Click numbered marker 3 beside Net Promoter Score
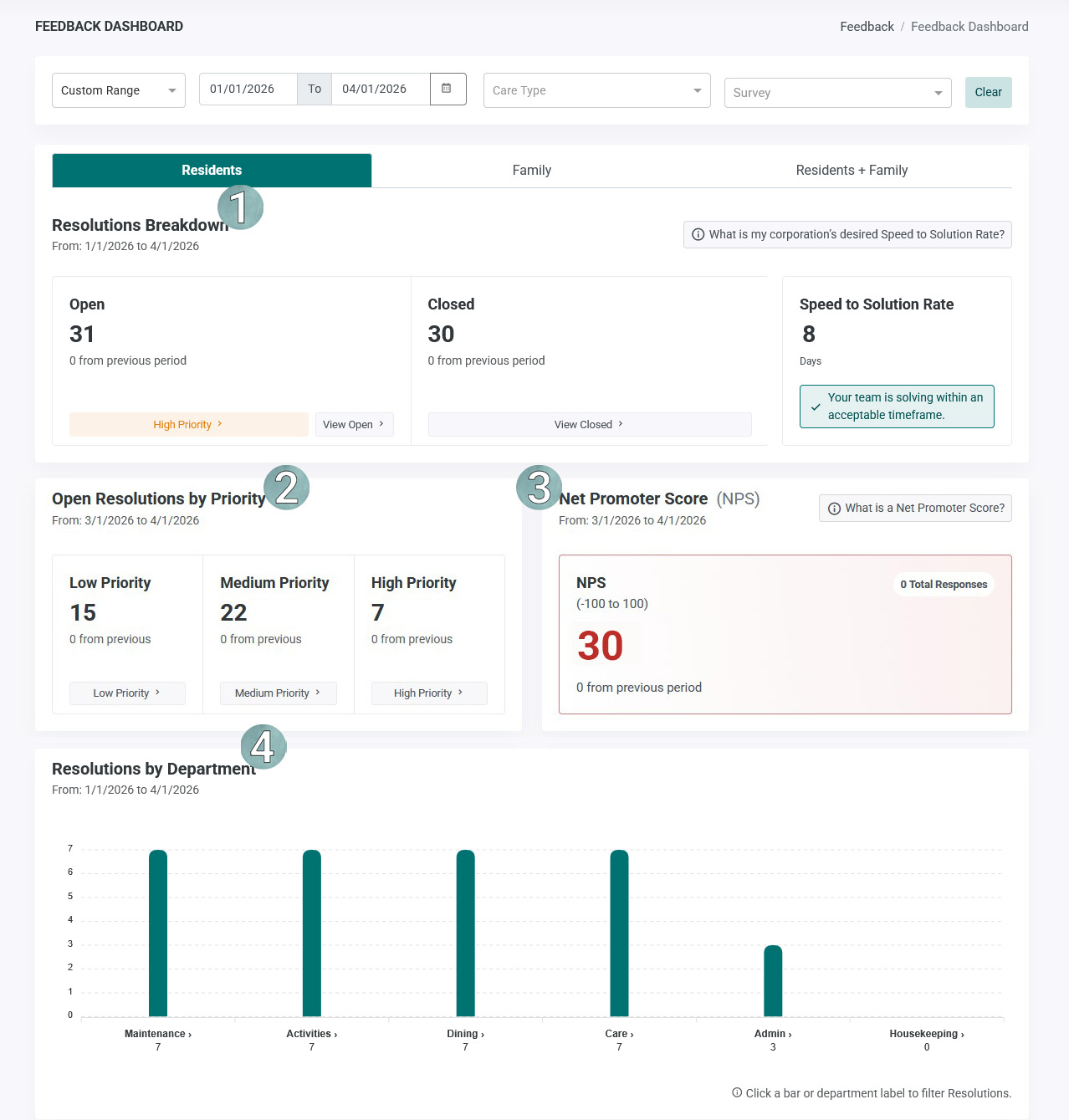Image resolution: width=1069 pixels, height=1120 pixels. tap(539, 488)
